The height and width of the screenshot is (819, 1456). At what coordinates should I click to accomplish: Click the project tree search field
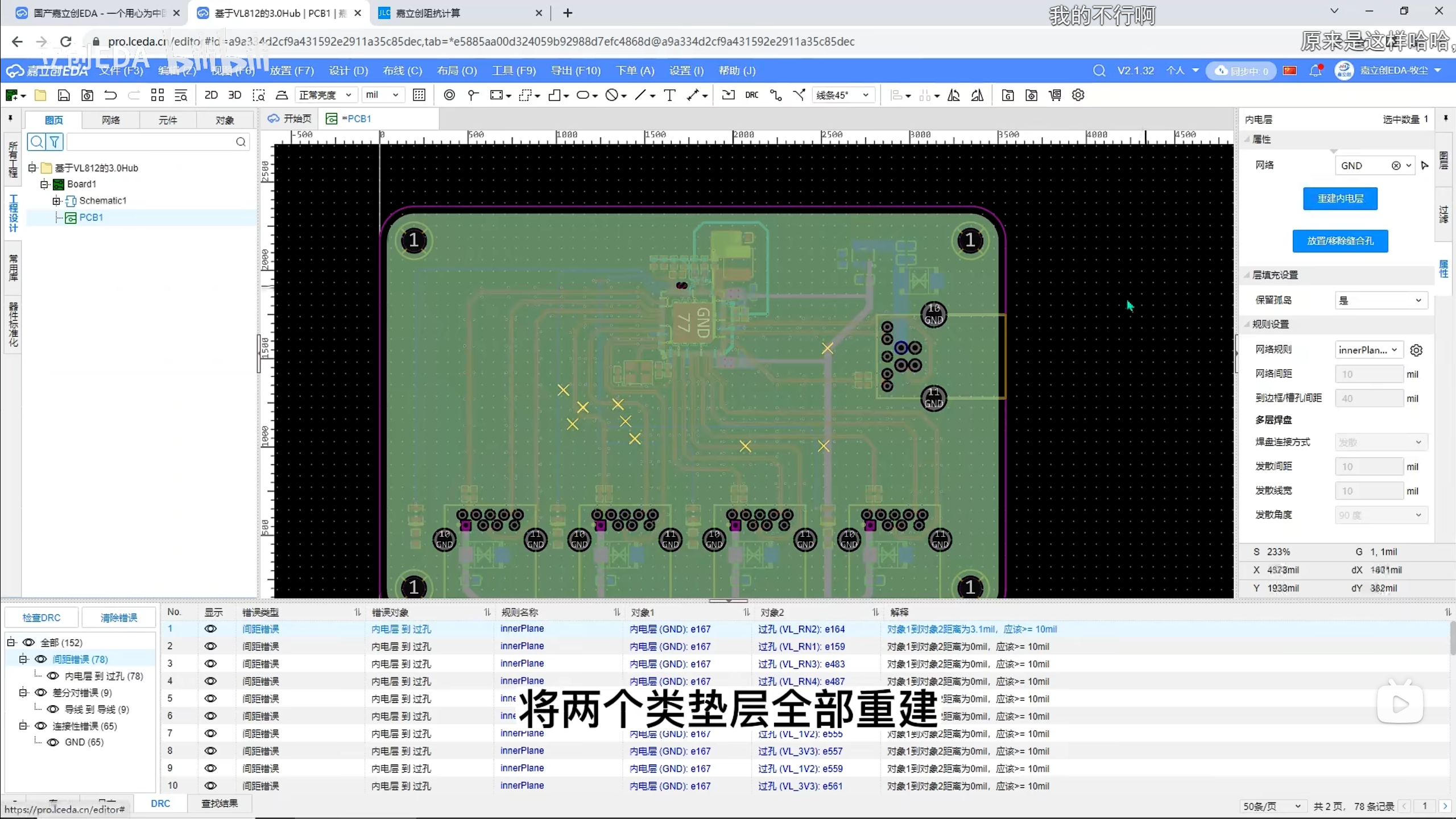point(151,142)
